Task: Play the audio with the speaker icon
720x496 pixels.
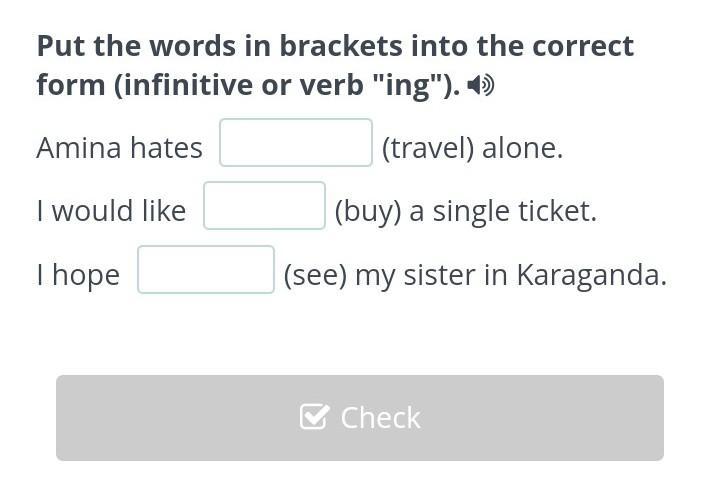Action: click(481, 86)
